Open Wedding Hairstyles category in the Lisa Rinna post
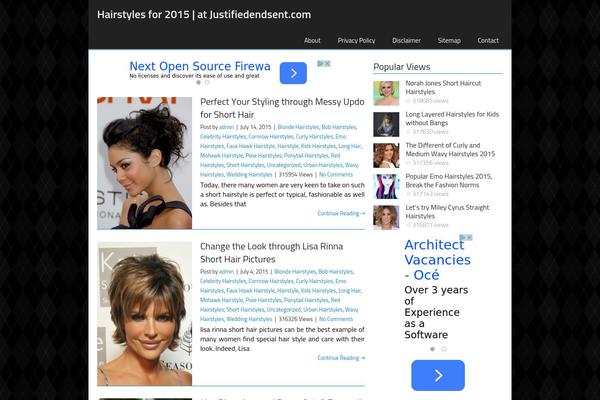The height and width of the screenshot is (400, 600). (x=249, y=319)
